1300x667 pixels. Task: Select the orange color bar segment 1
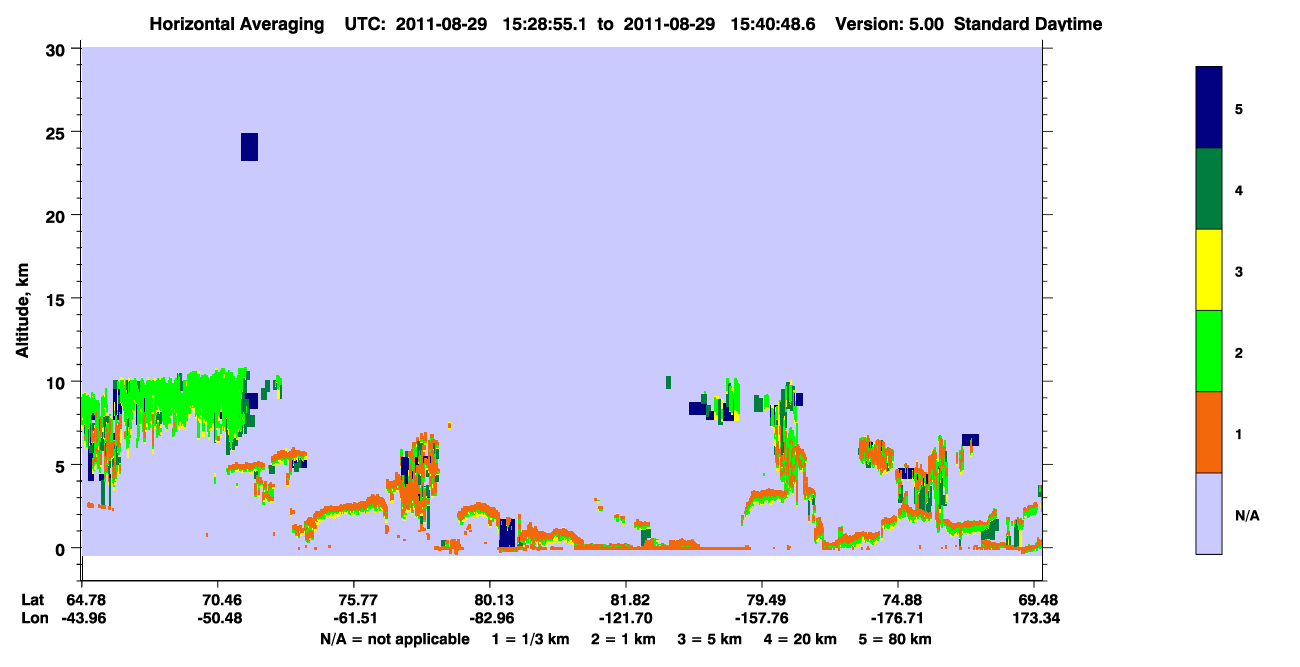click(x=1208, y=432)
